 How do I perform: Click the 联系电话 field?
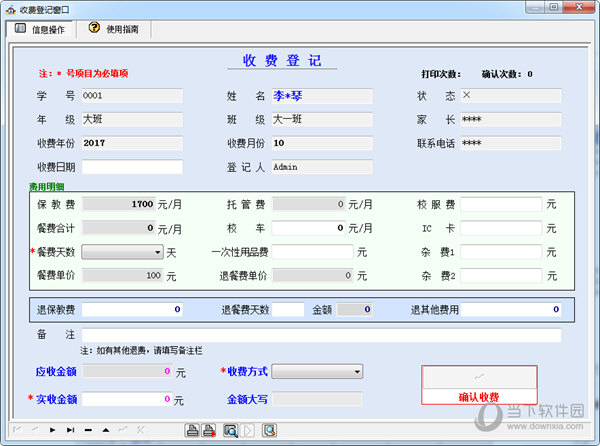click(511, 143)
